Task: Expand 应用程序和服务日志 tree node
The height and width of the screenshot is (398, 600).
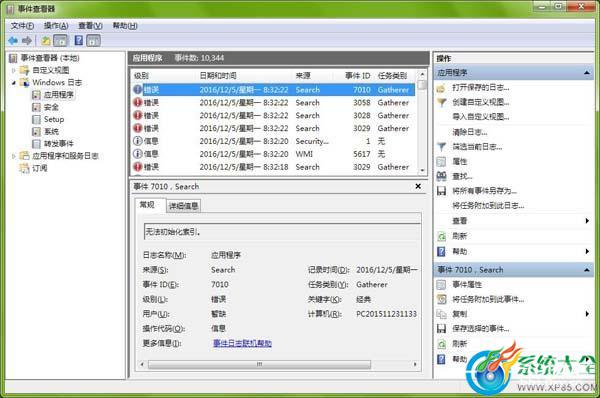Action: [x=14, y=156]
